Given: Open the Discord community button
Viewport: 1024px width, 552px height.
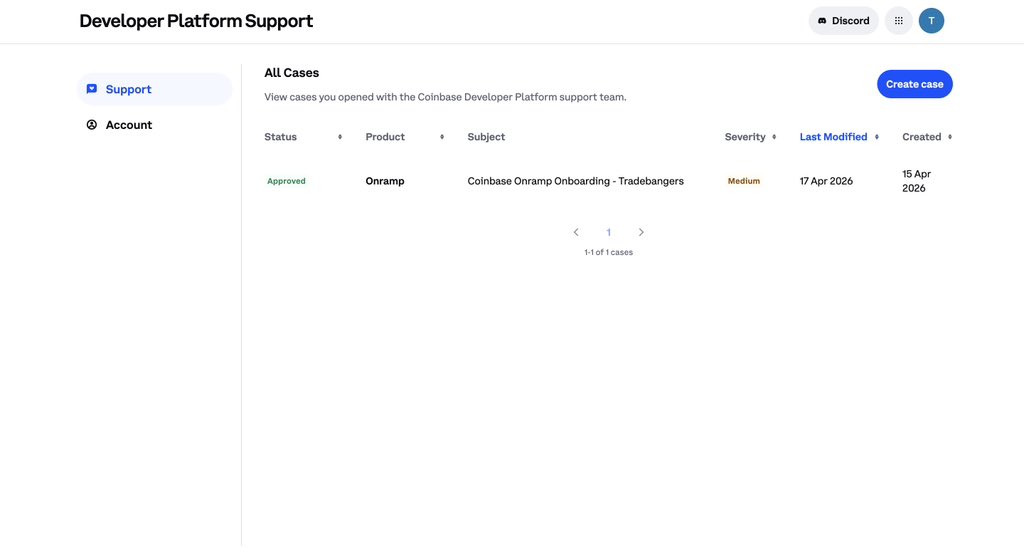Looking at the screenshot, I should (843, 21).
